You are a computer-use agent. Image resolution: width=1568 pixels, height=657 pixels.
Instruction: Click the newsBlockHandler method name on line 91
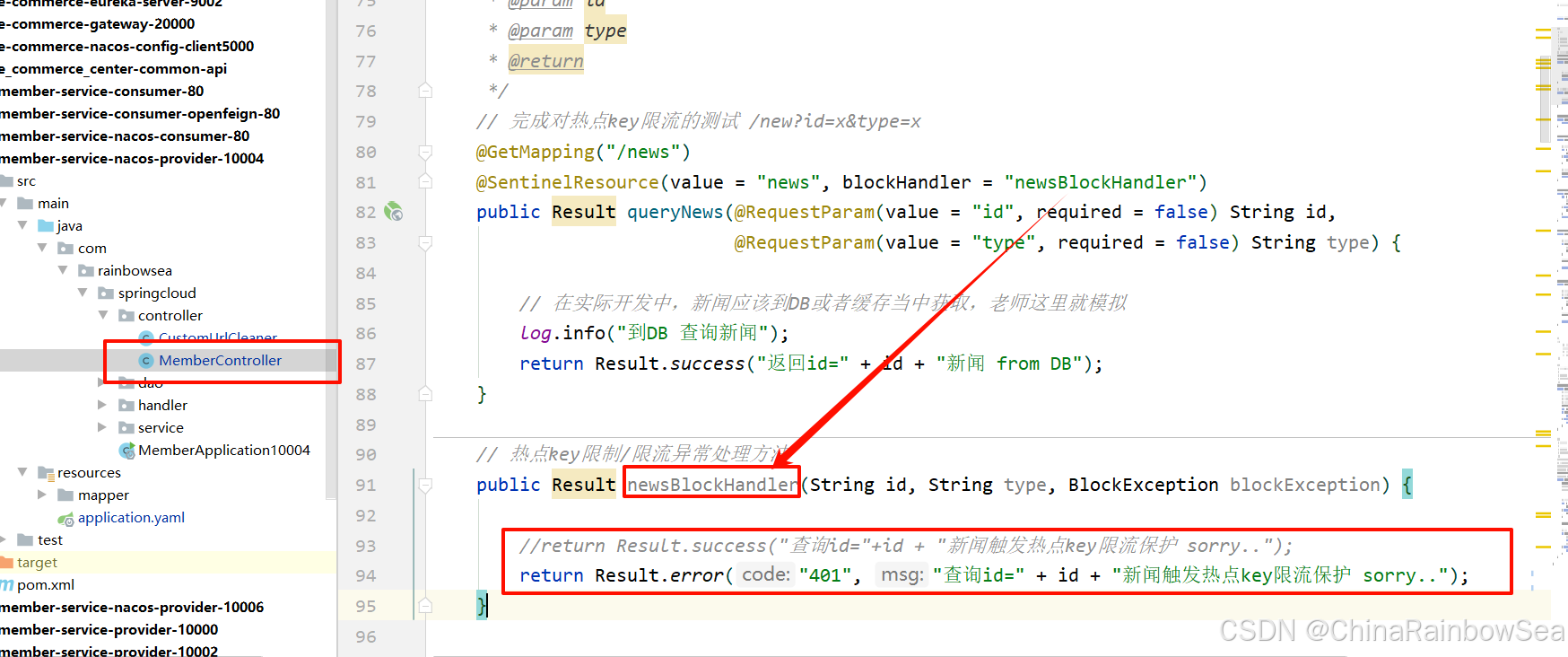tap(712, 485)
